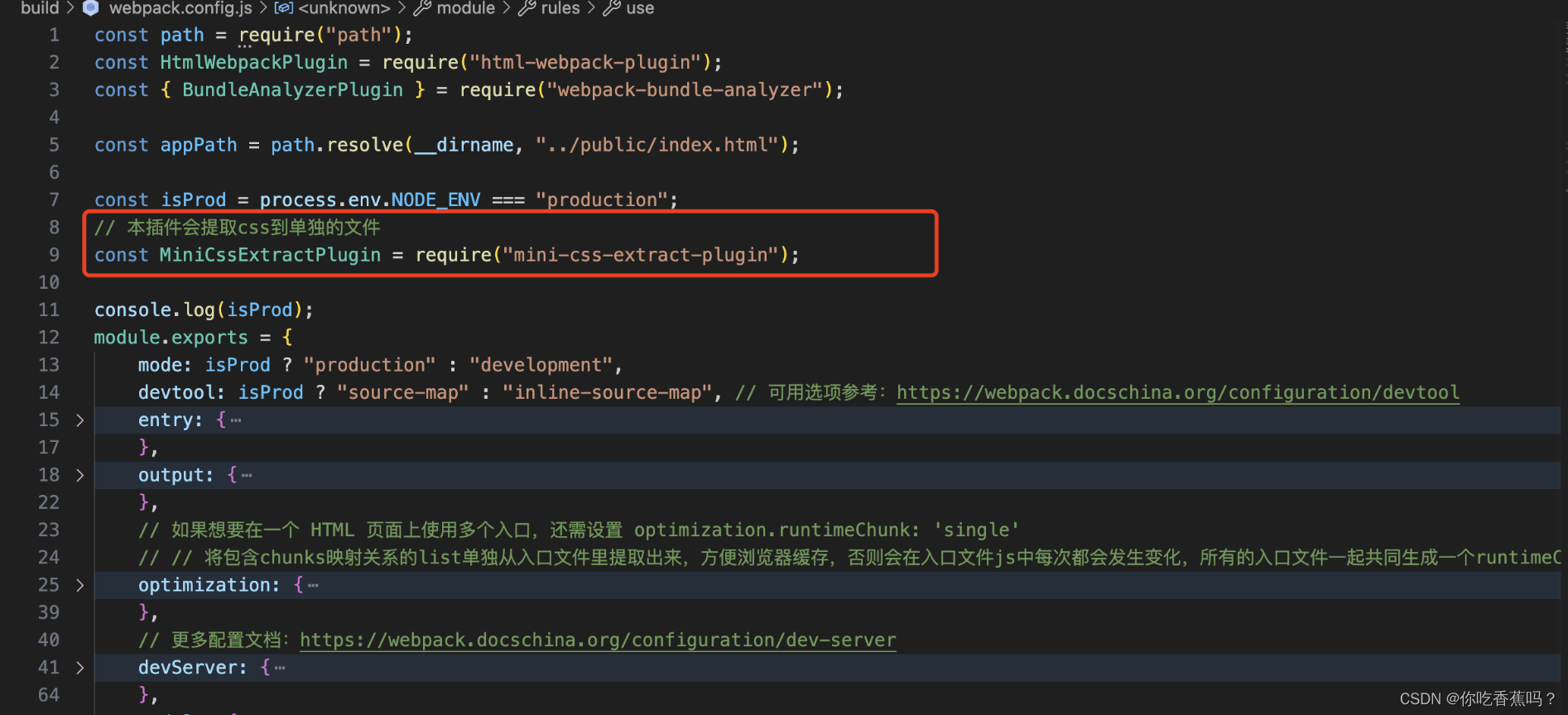
Task: Click the HtmlWebpackPlugin variable name
Action: click(254, 63)
